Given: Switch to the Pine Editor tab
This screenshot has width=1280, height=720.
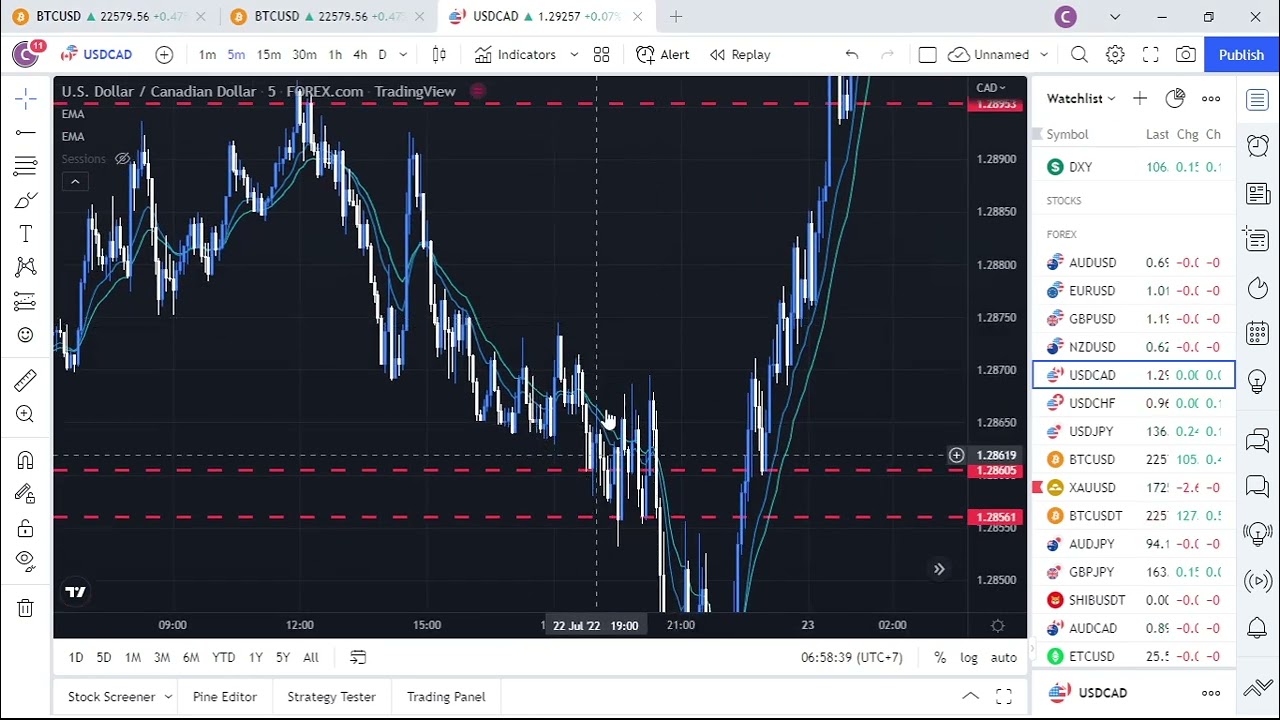Looking at the screenshot, I should pos(224,697).
